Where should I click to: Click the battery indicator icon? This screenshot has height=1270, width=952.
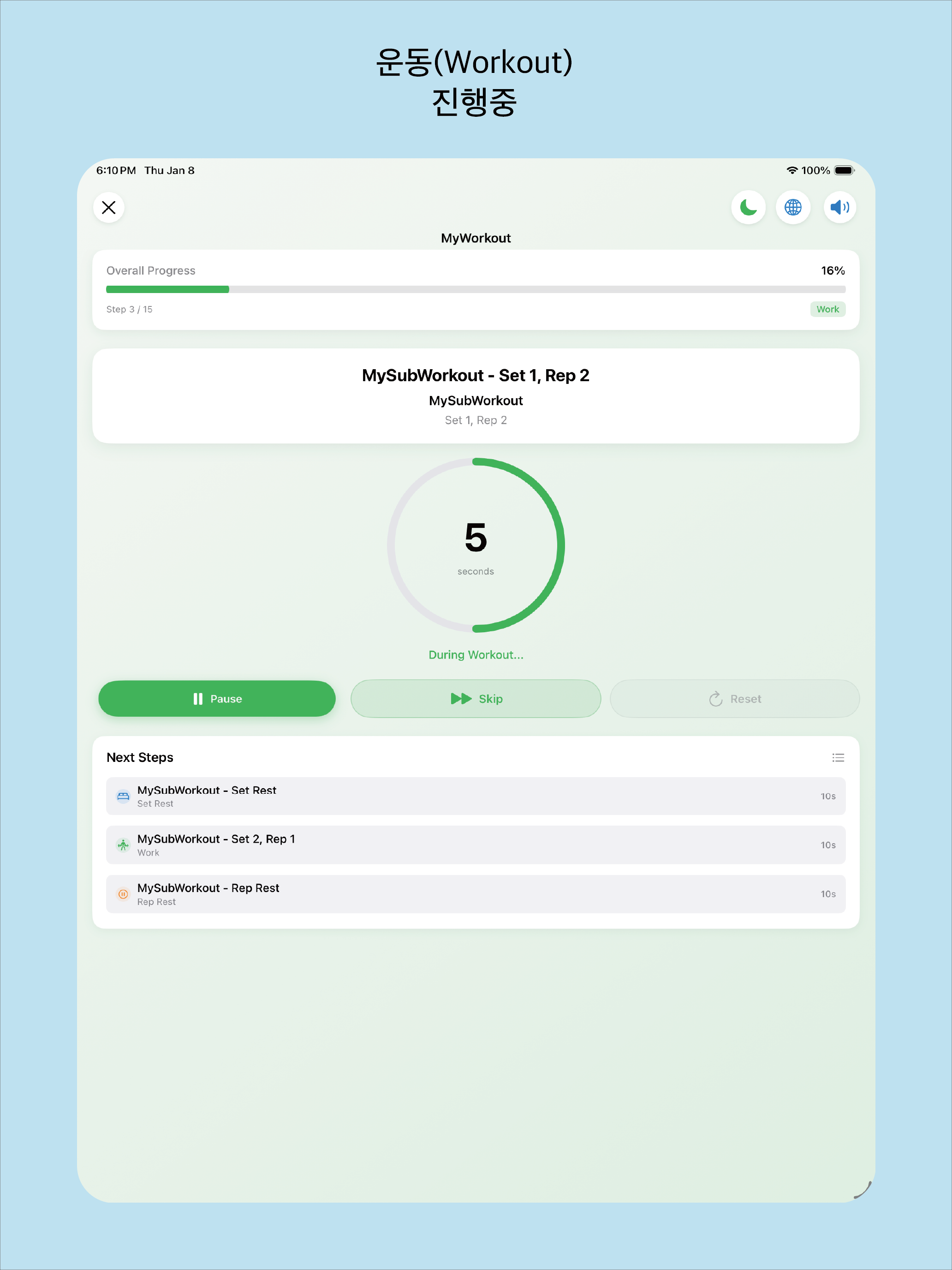pos(844,171)
